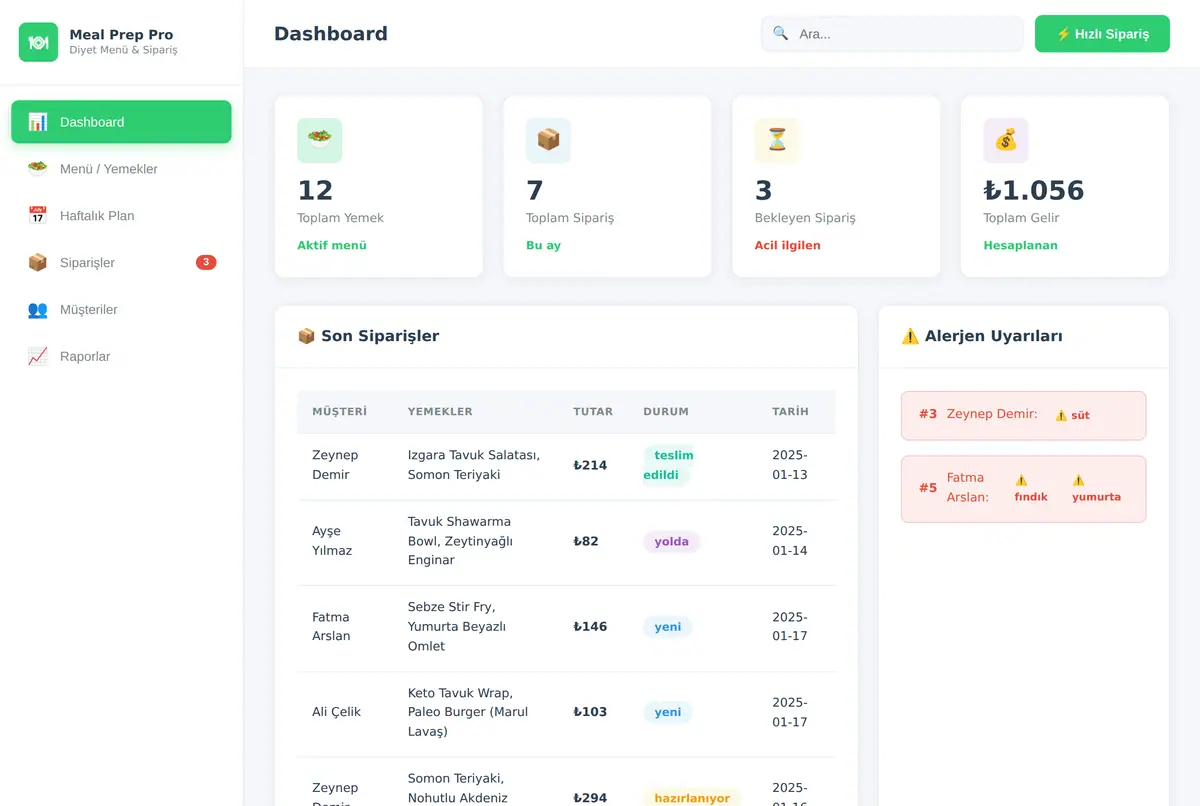Click the magnifier icon in the search box
The height and width of the screenshot is (806, 1200).
781,33
